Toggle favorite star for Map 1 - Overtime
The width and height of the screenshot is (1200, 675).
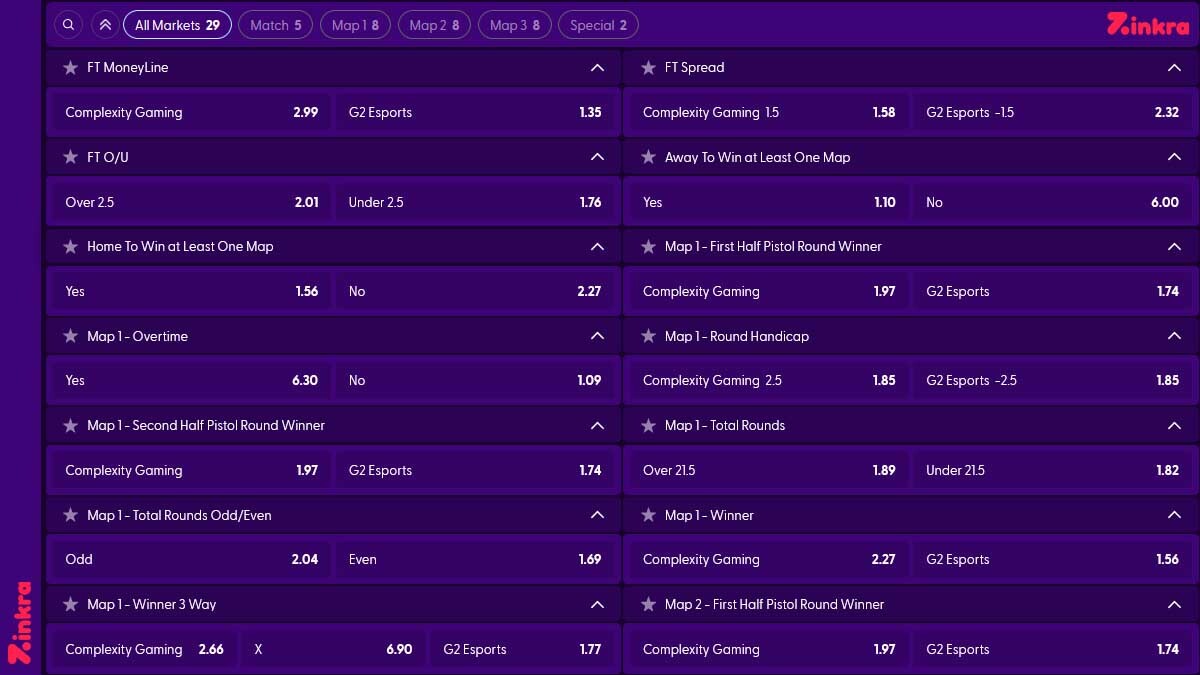click(70, 336)
